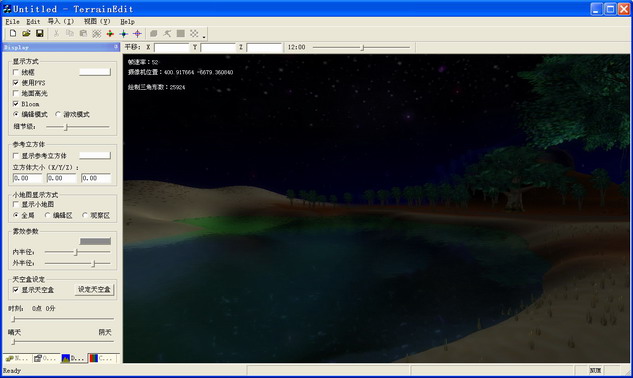Click the 平移 X input field

point(172,48)
